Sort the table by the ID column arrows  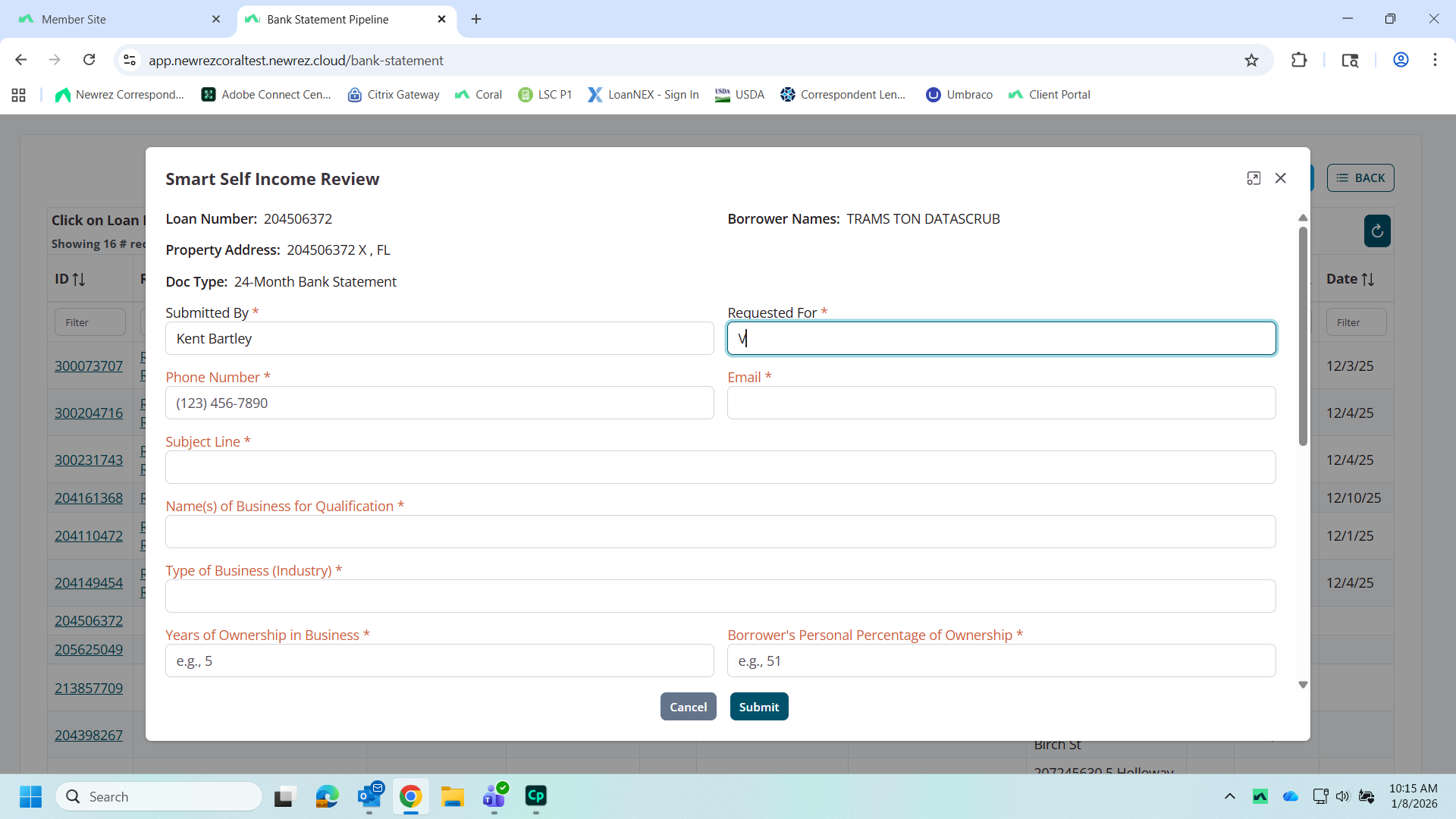click(79, 279)
